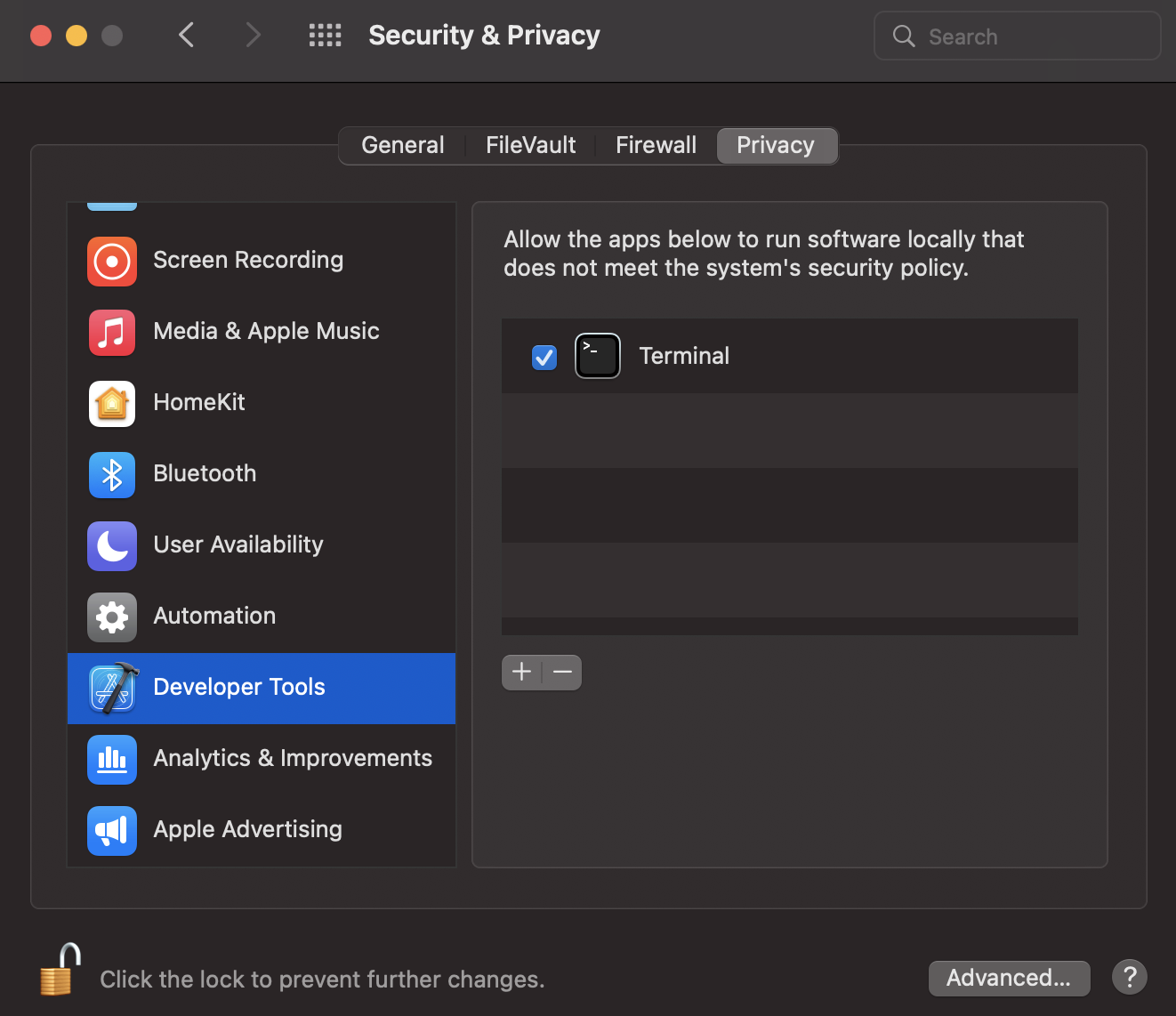This screenshot has height=1016, width=1176.
Task: Click the User Availability moon icon
Action: [112, 546]
